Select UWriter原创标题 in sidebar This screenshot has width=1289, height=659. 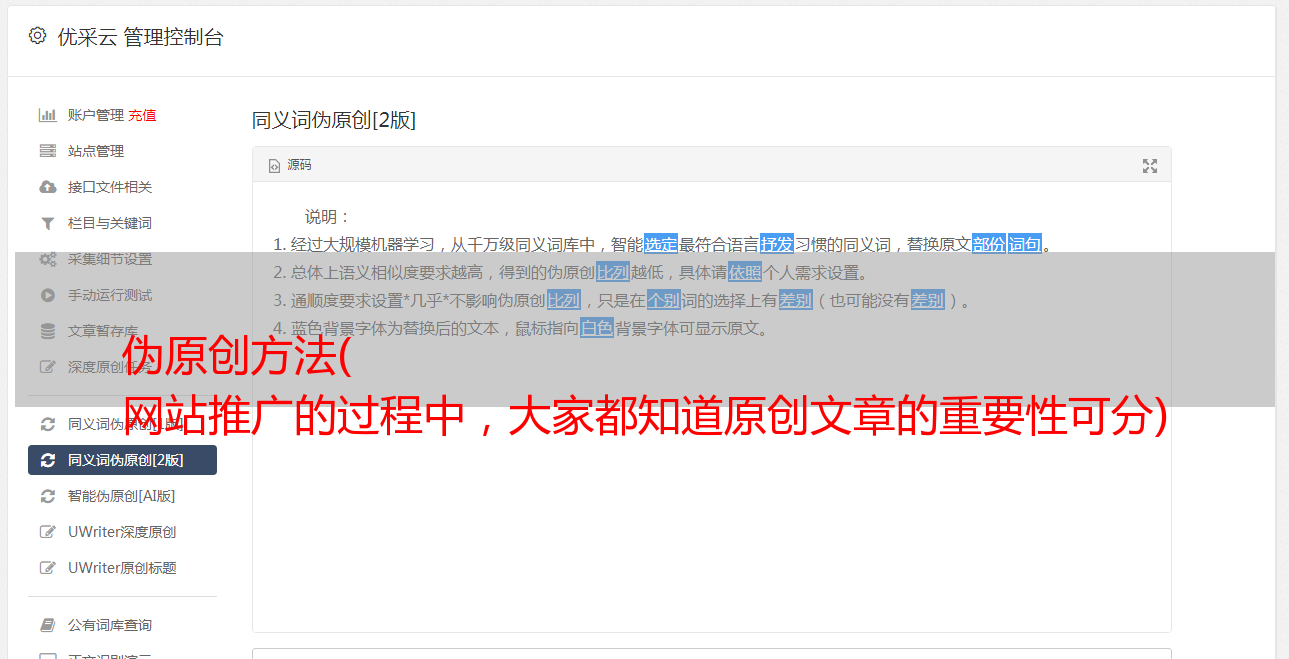point(122,568)
